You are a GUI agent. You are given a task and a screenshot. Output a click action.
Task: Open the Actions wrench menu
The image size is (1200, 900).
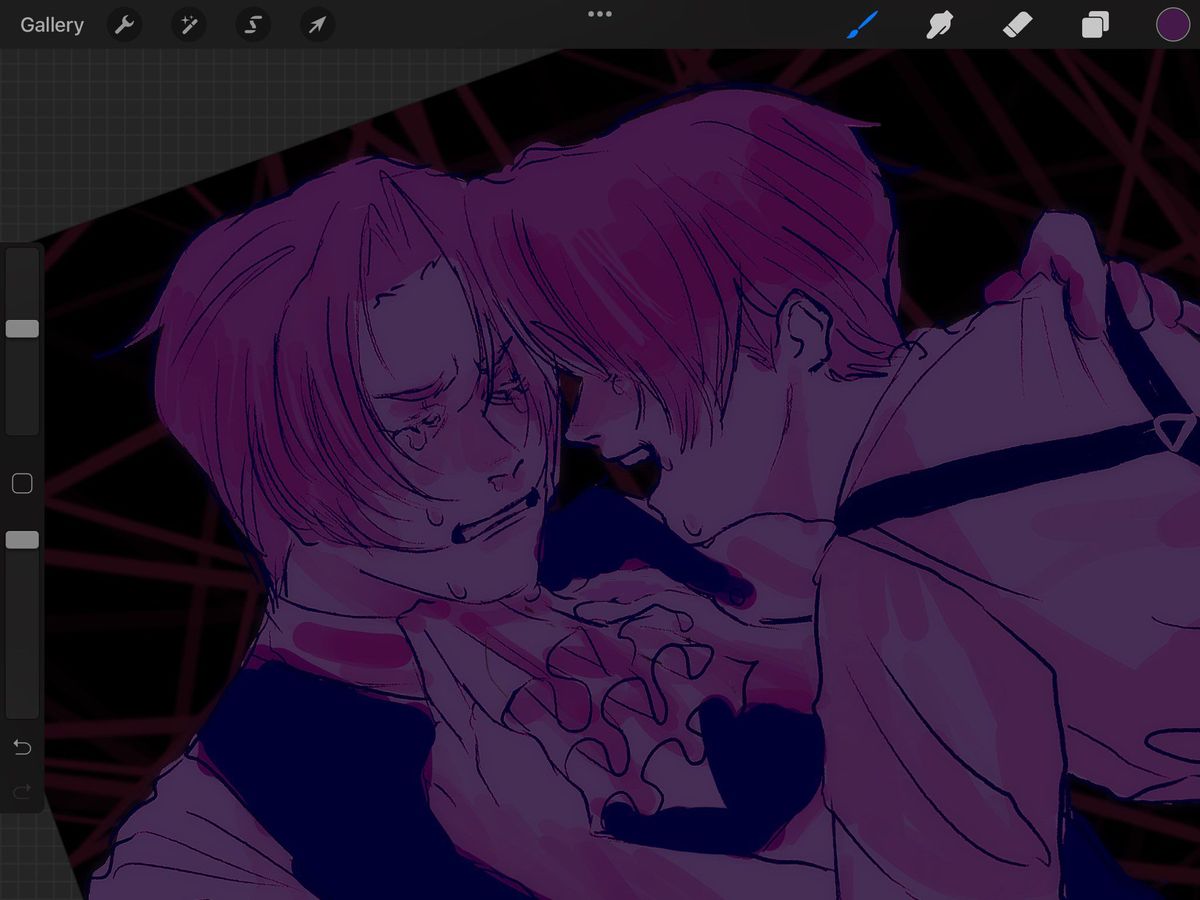[124, 25]
